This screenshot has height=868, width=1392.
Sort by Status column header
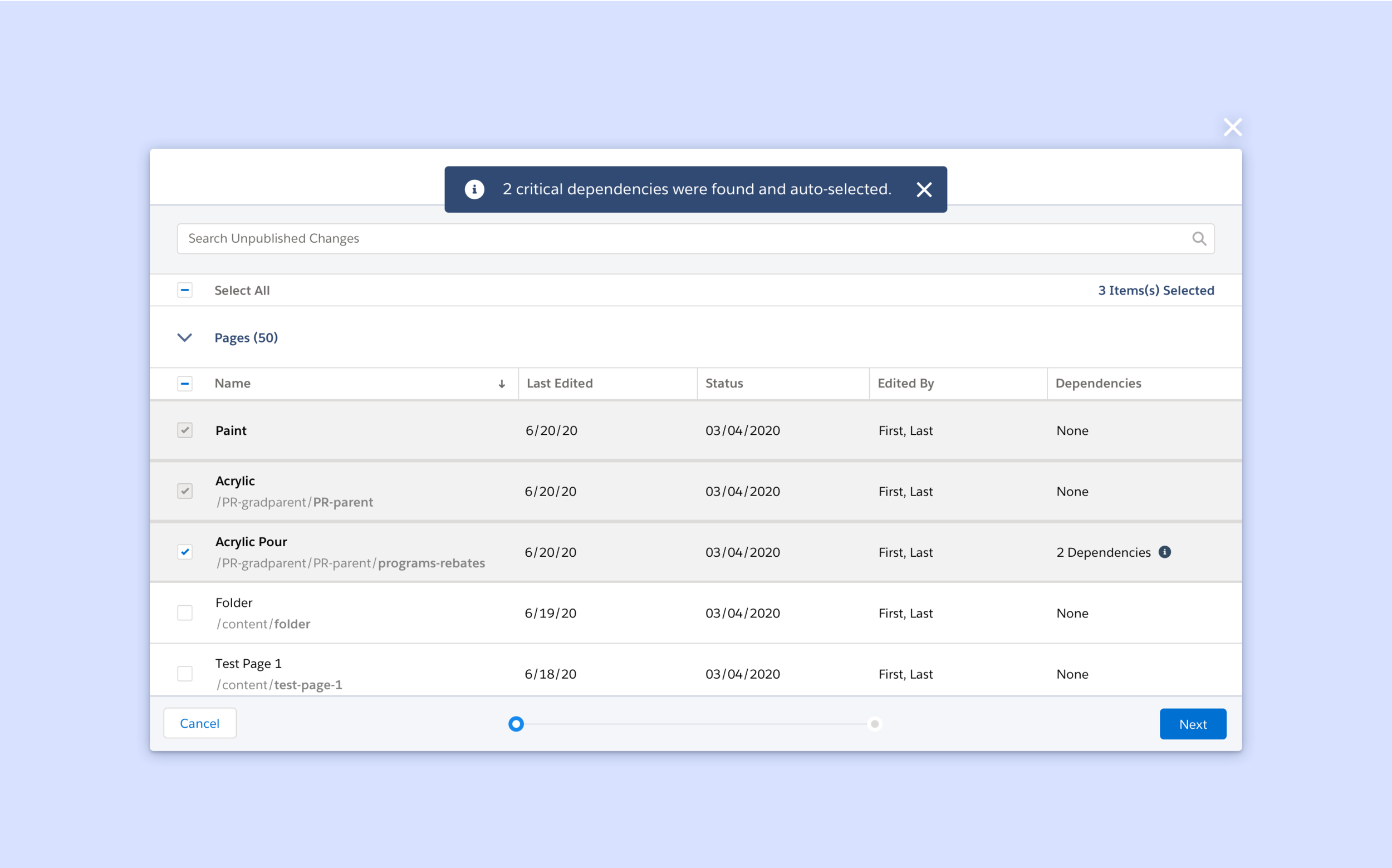point(724,384)
